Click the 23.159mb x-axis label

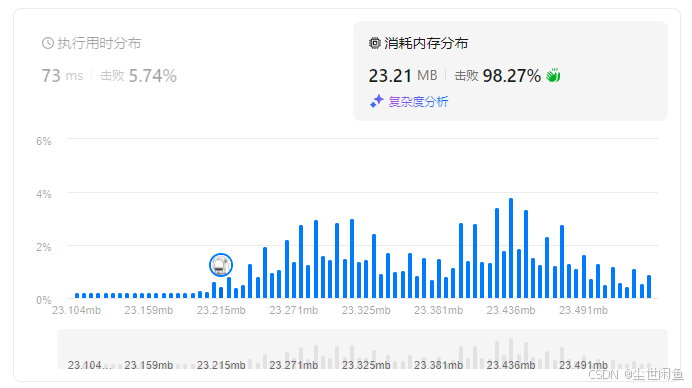149,310
